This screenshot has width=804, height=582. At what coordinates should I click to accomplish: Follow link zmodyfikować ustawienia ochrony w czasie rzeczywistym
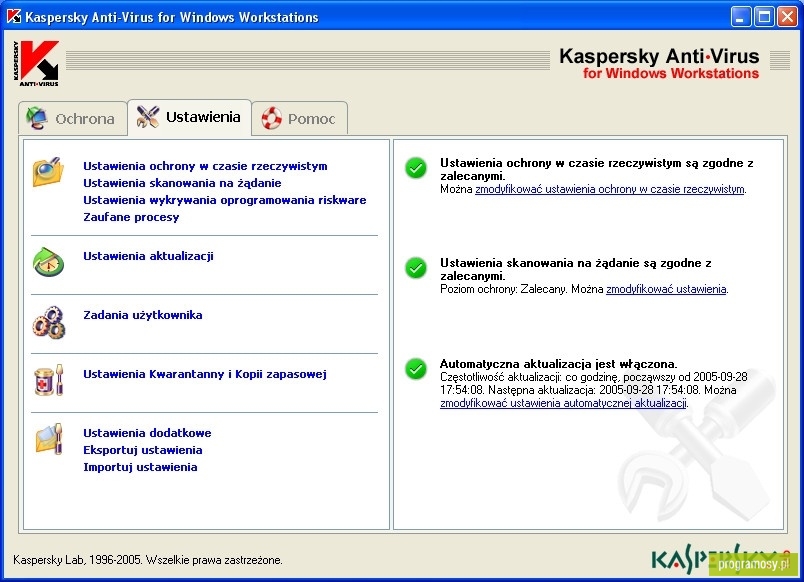(x=610, y=189)
